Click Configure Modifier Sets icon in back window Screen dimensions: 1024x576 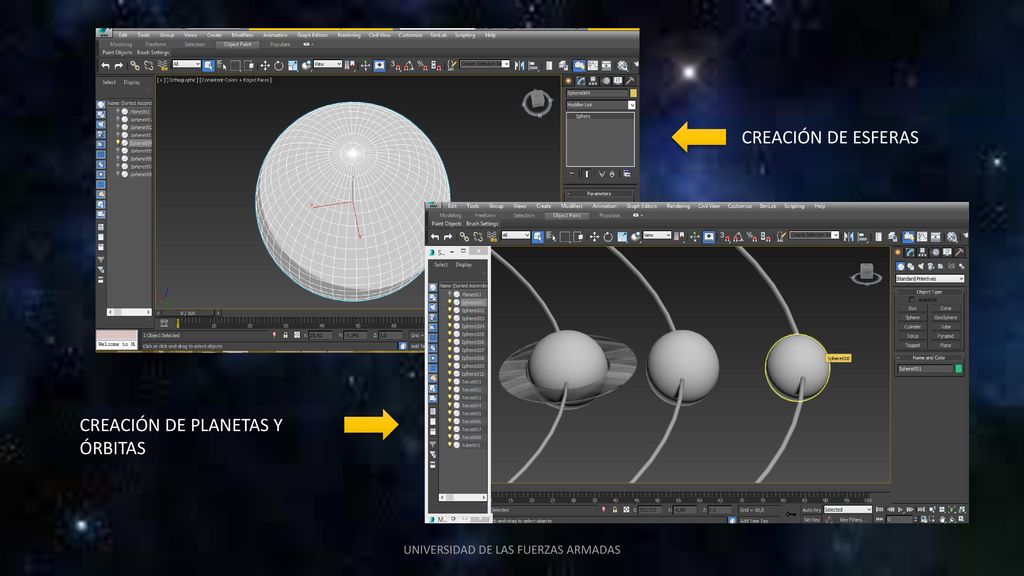626,174
